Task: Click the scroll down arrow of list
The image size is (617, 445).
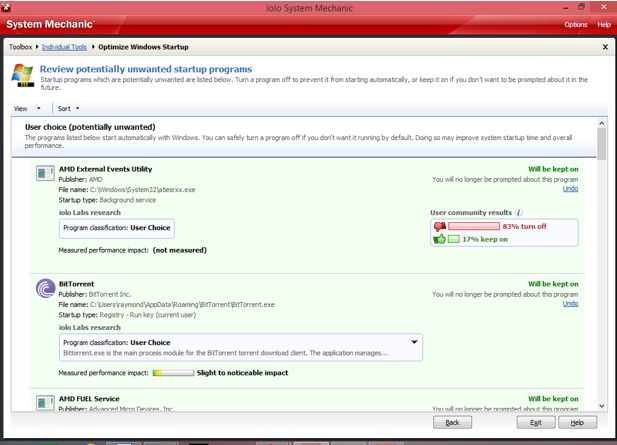Action: coord(602,406)
